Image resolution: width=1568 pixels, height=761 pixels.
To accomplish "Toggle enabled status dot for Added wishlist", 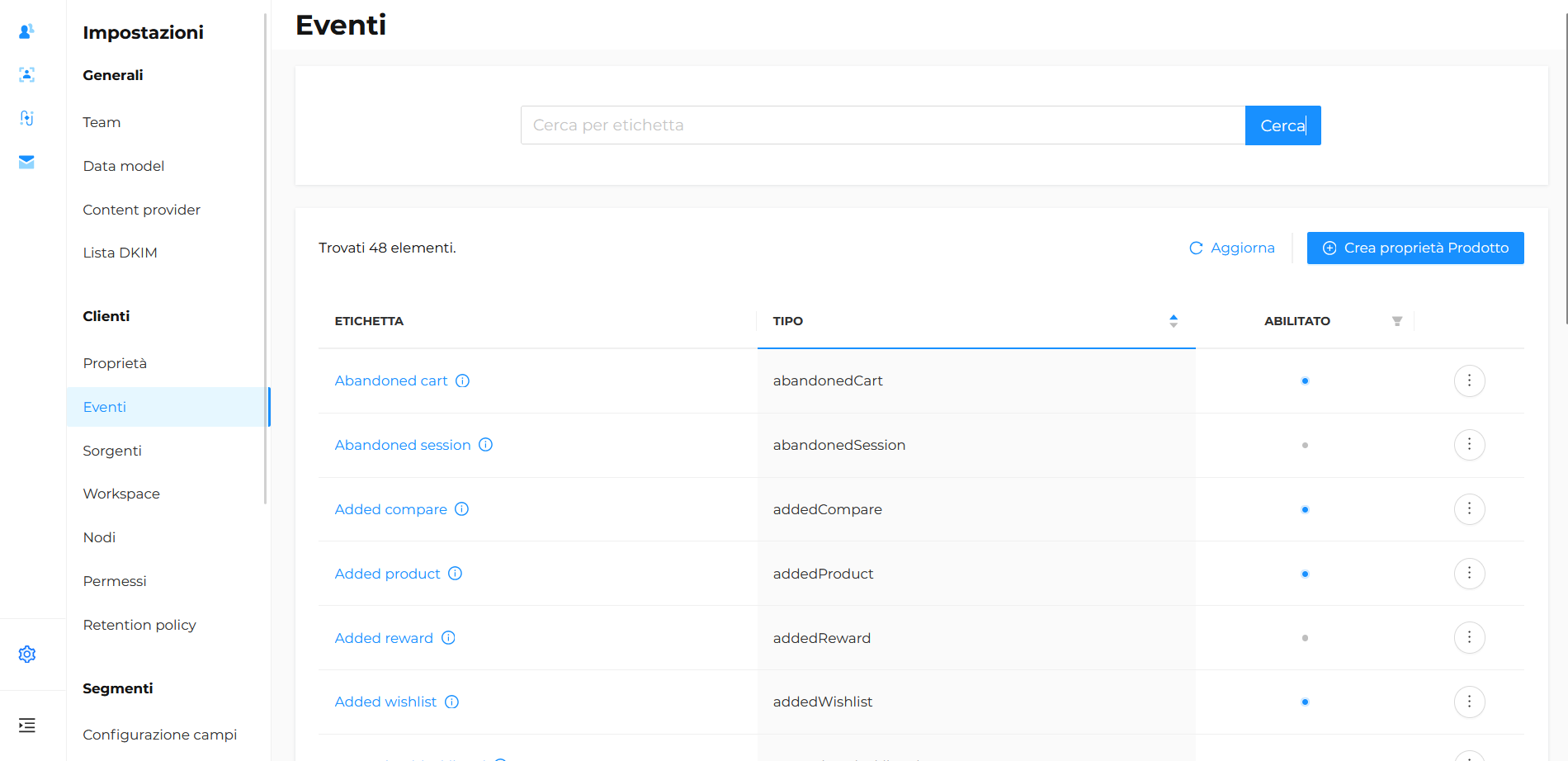I will tap(1305, 702).
